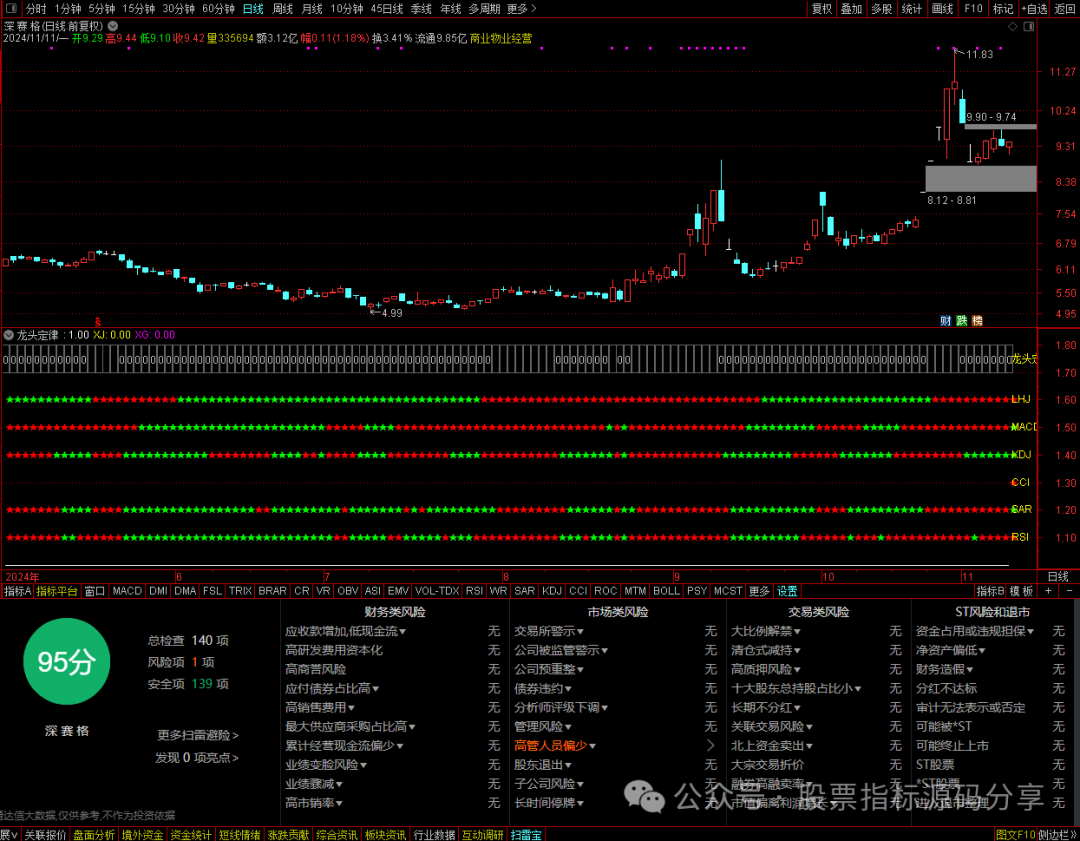This screenshot has width=1080, height=841.
Task: Open the 扫雷宝 bottom tab
Action: [x=526, y=835]
